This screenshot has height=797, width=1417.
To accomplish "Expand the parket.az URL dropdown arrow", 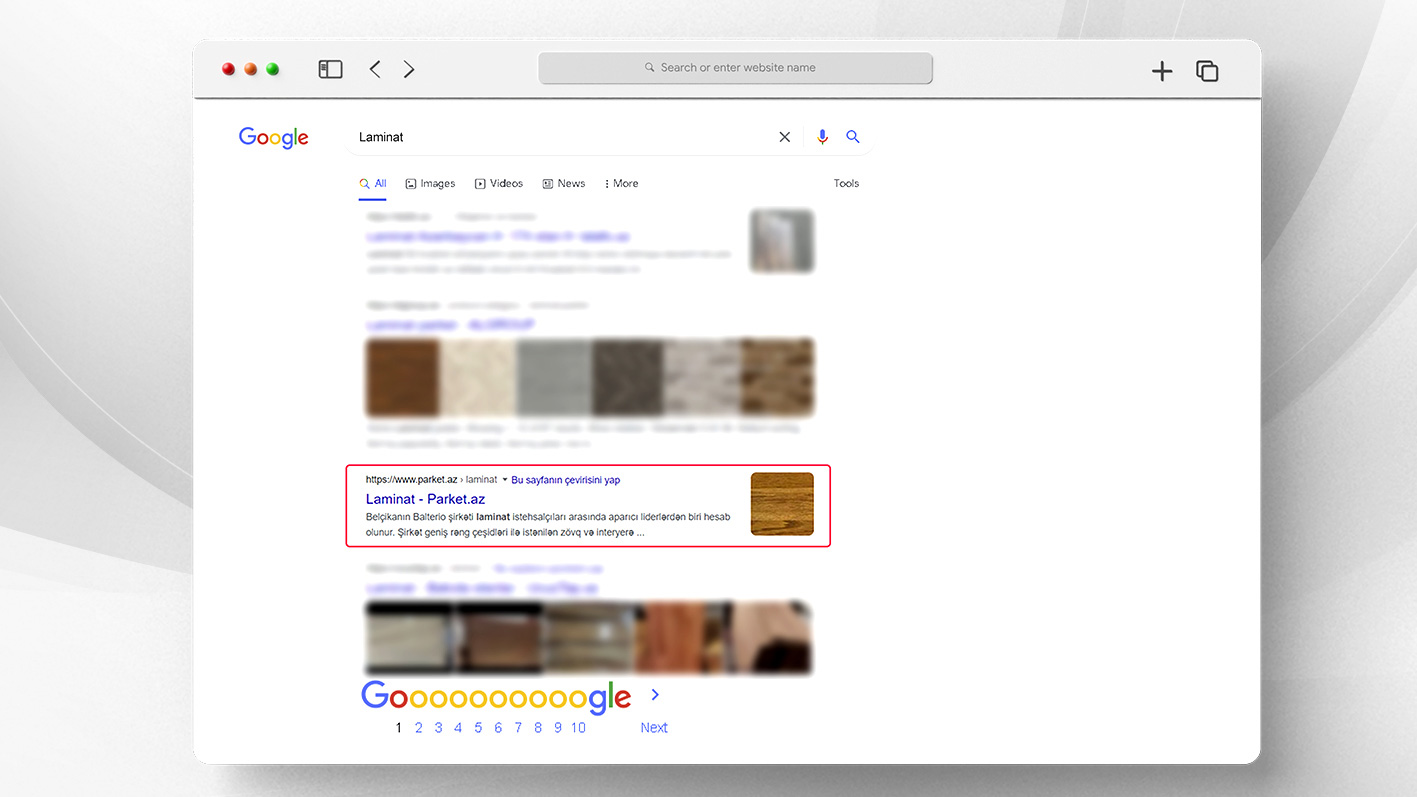I will point(505,480).
